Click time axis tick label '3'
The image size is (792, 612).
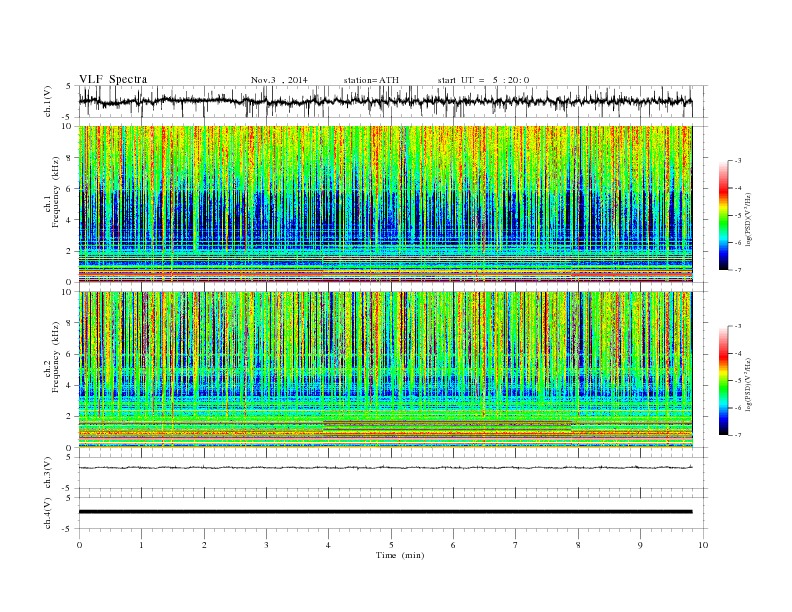click(x=266, y=545)
